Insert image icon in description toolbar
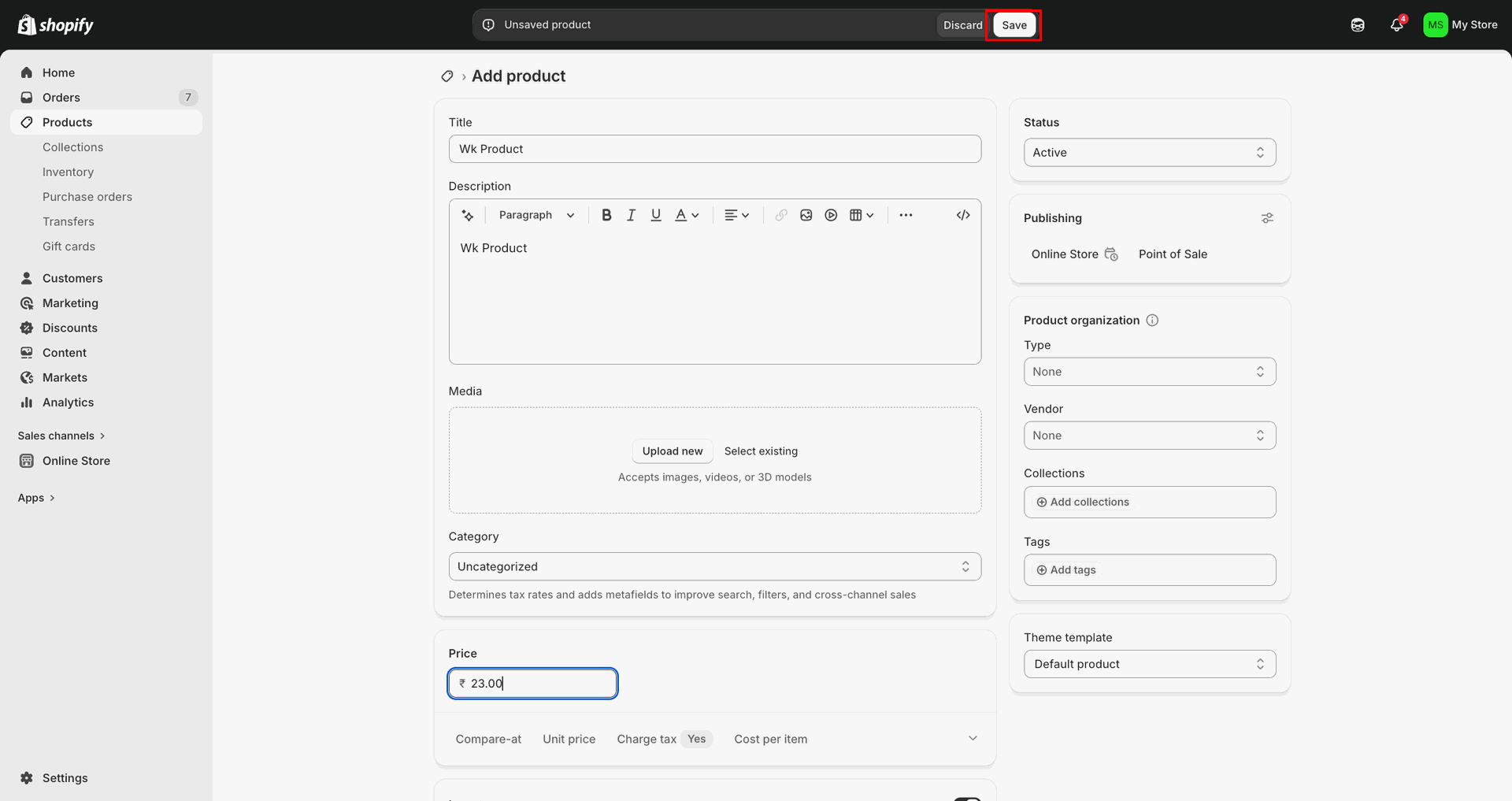The image size is (1512, 801). 806,215
